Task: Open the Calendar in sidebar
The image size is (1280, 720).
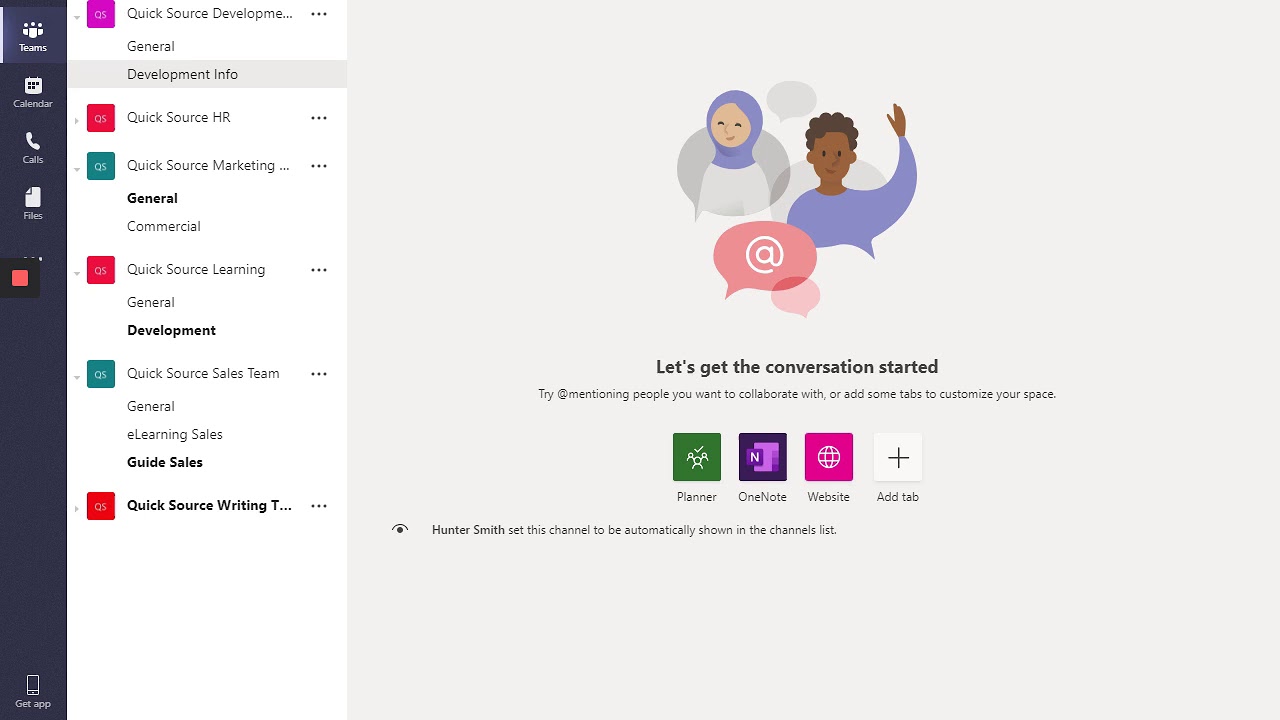Action: tap(33, 92)
